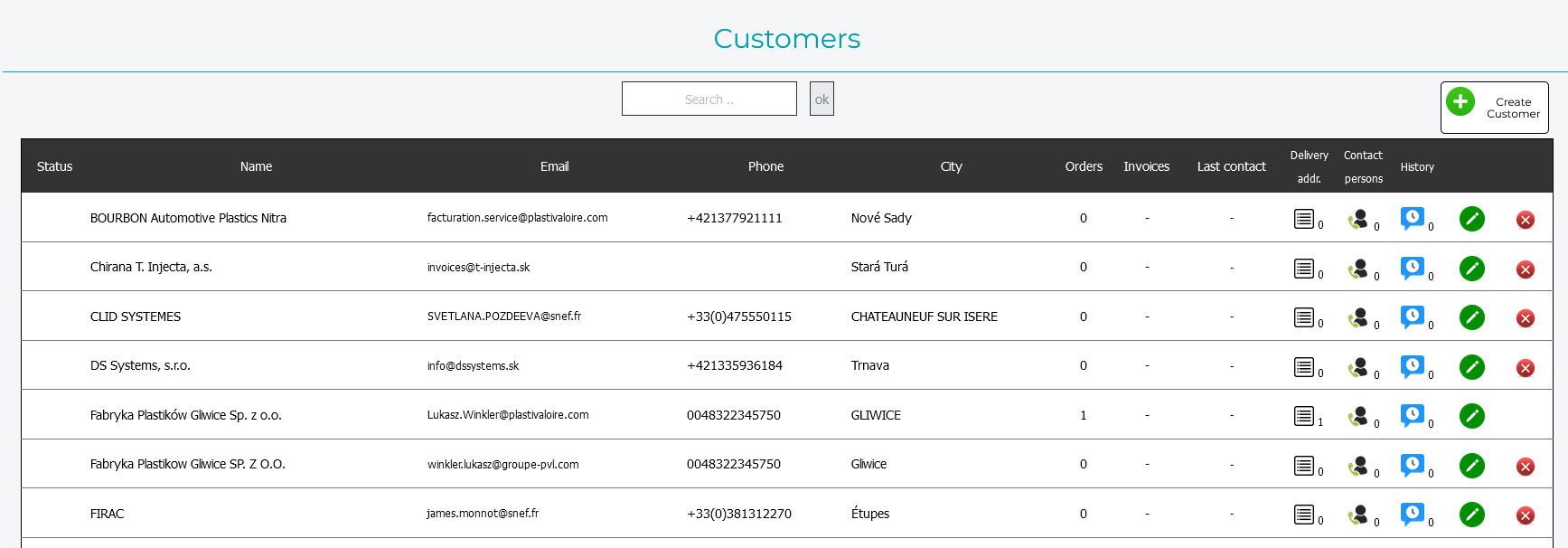Edit the DS Systems, s.r.o. customer
The height and width of the screenshot is (548, 1568).
(1471, 367)
